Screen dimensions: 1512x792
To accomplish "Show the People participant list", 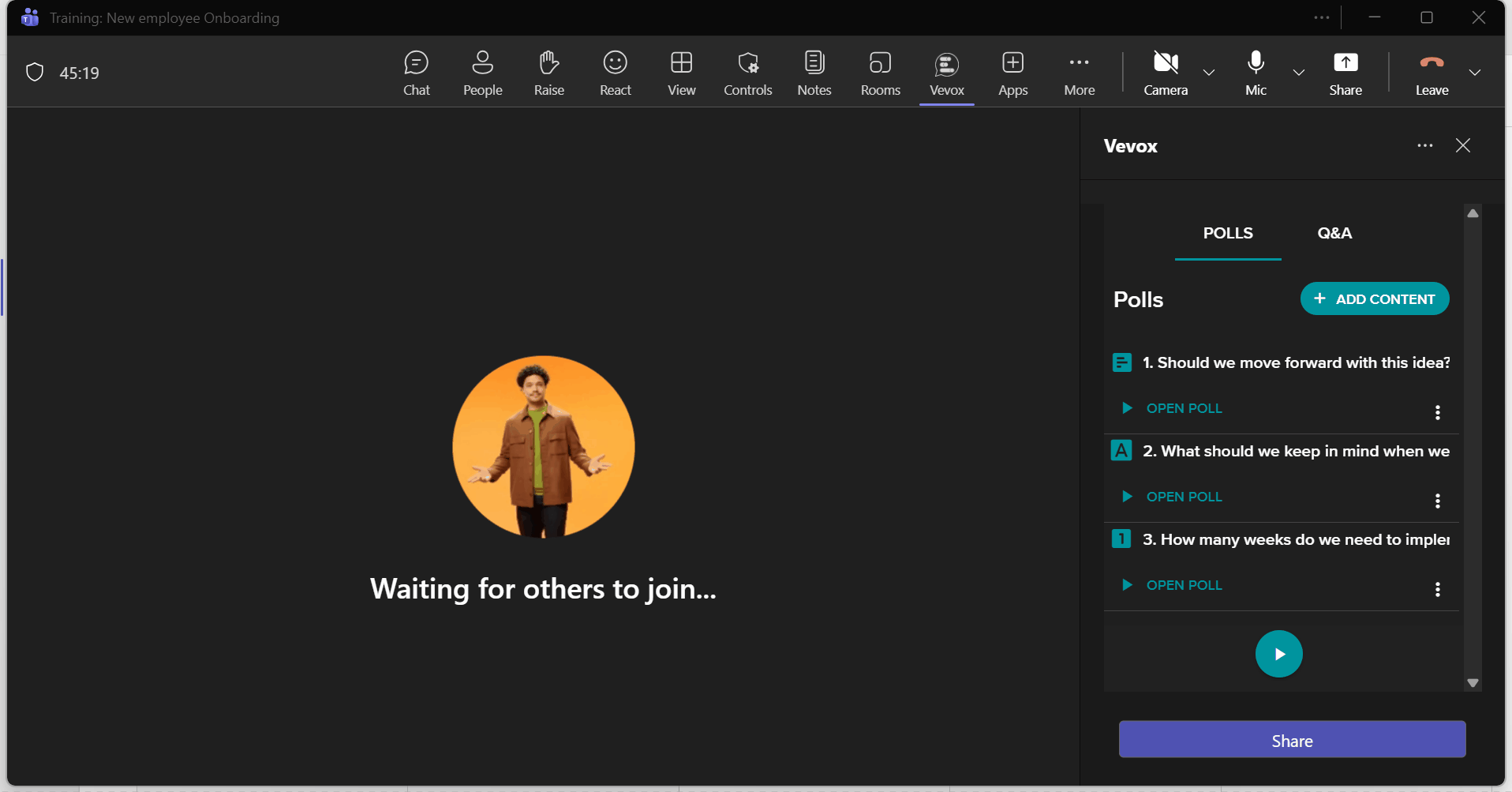I will (x=482, y=73).
